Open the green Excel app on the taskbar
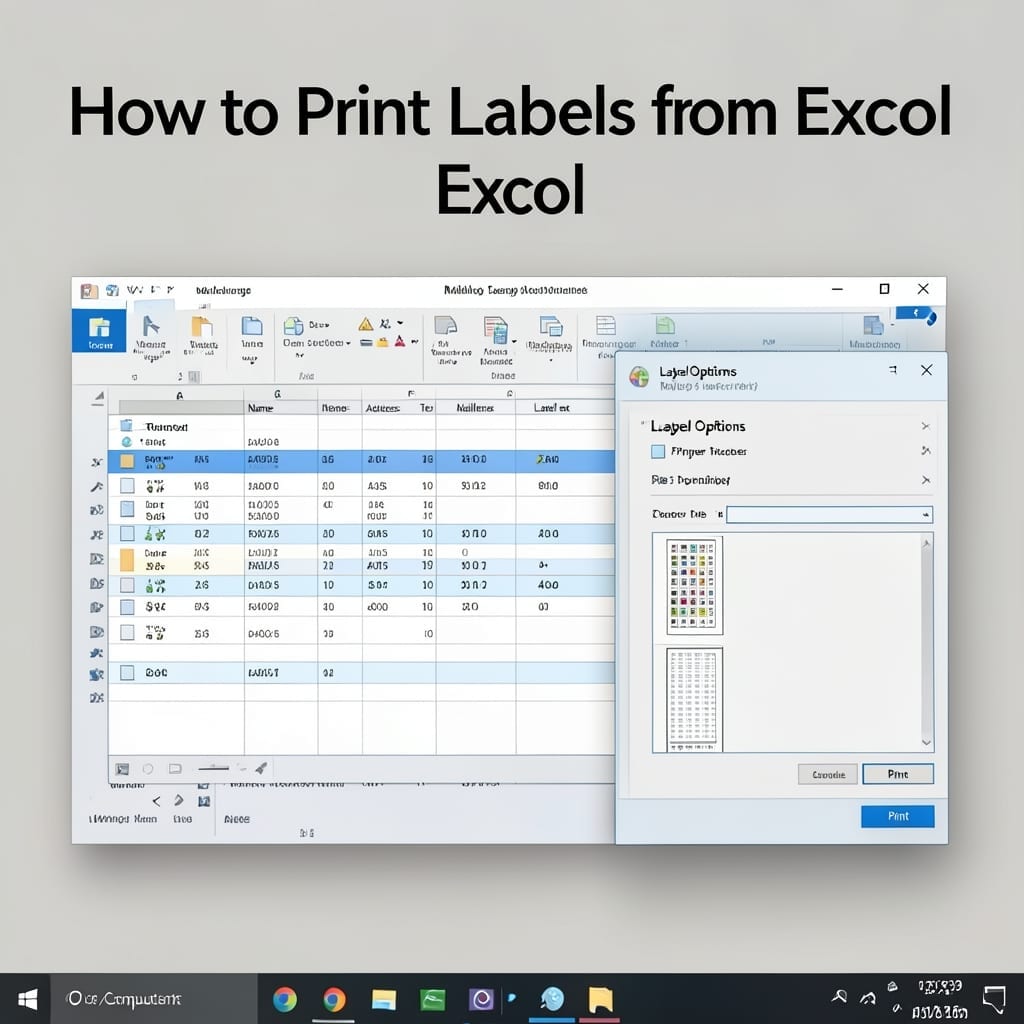 click(432, 999)
